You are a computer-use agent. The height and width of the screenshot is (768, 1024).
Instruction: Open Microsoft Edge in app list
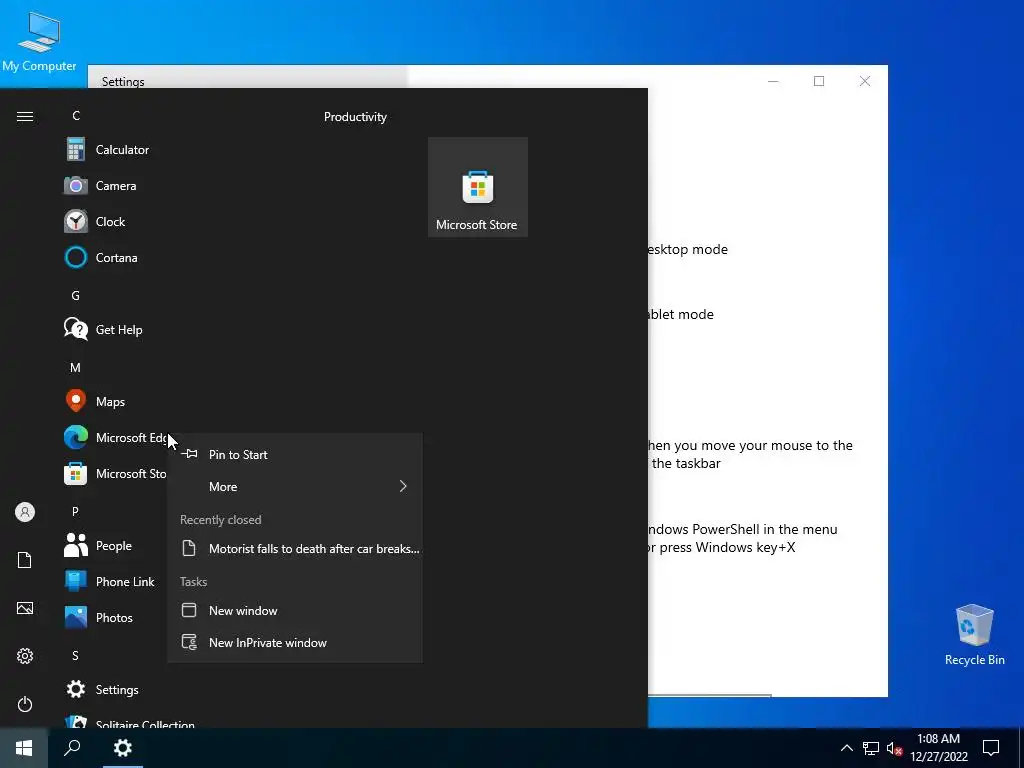116,438
